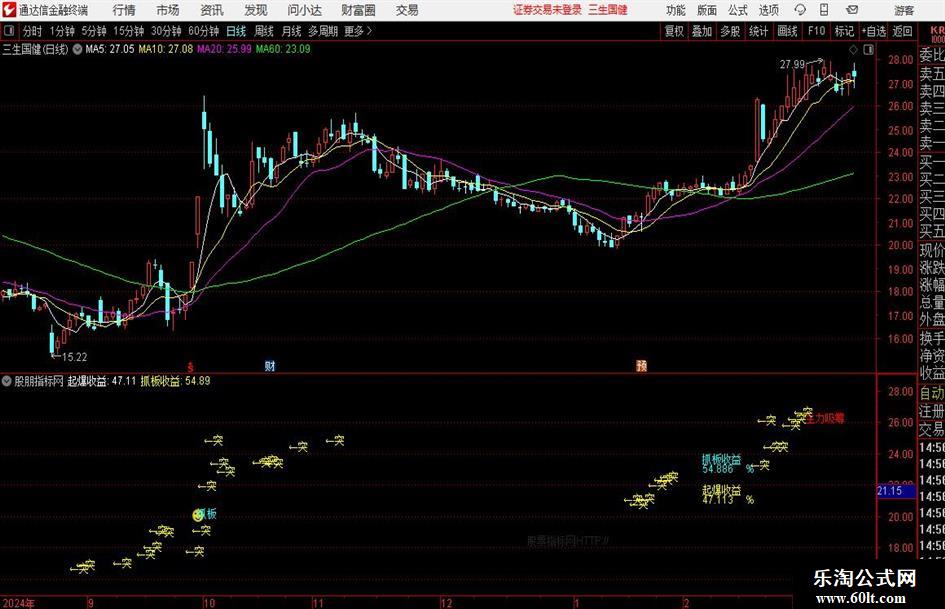Toggle right info panel icon beside diamond
Viewport: 945px width, 609px height.
click(868, 50)
